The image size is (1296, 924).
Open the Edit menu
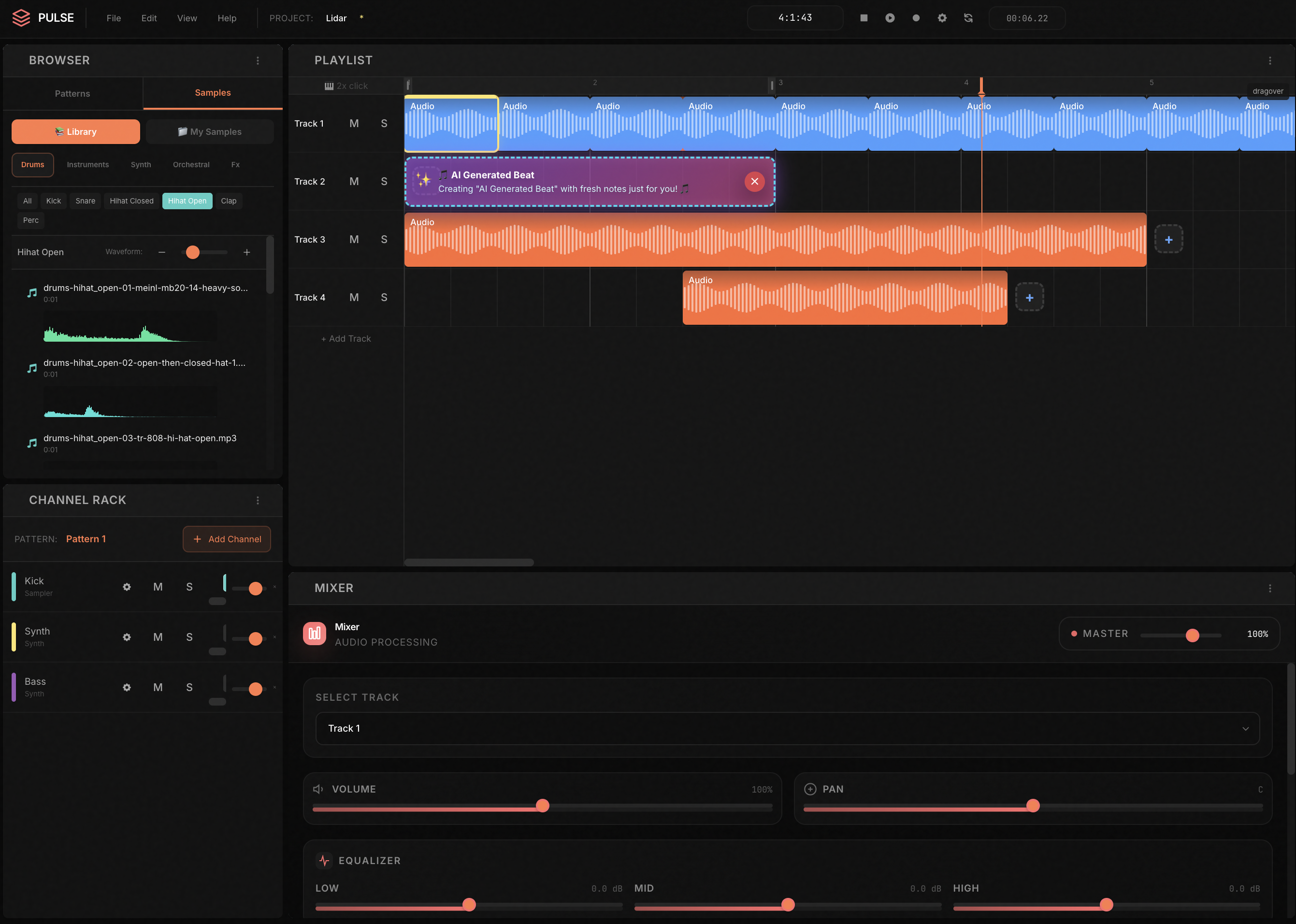click(148, 17)
